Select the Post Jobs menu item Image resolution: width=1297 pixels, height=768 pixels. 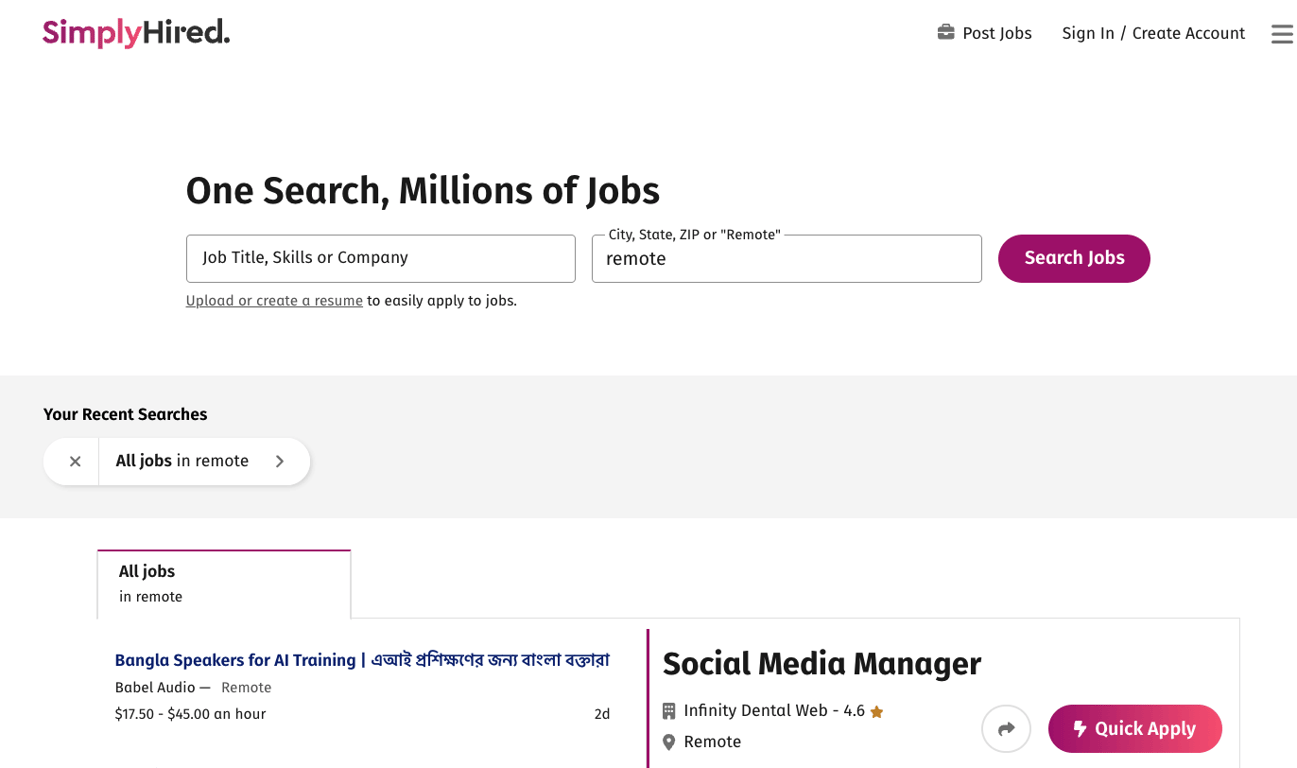(x=996, y=32)
